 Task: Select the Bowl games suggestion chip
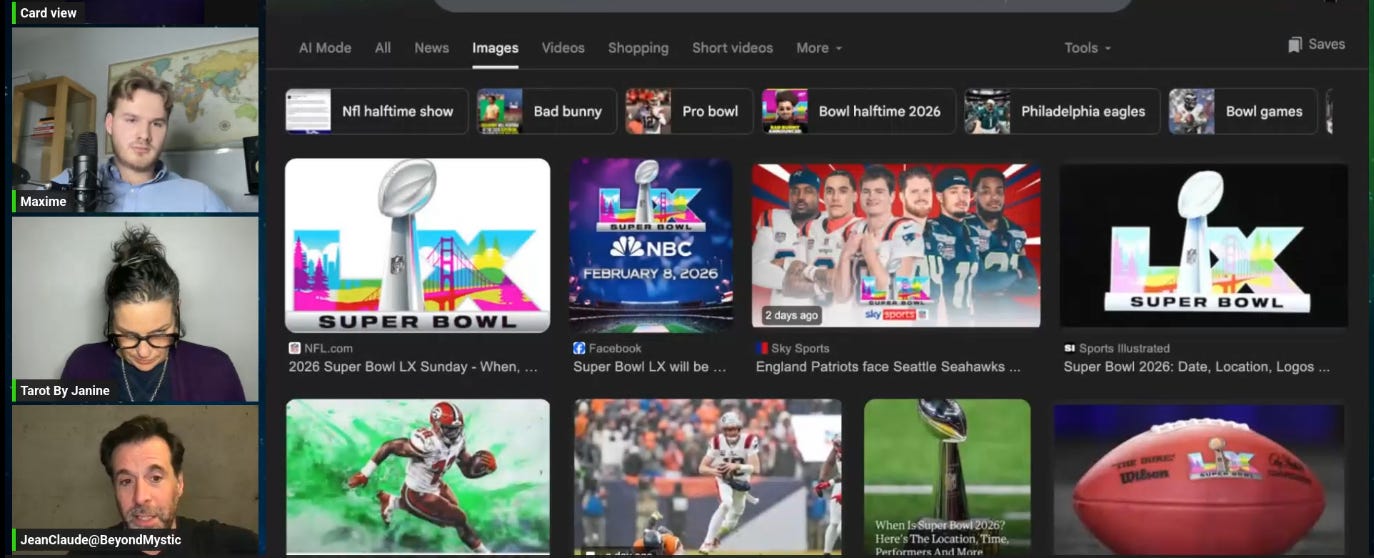1242,111
